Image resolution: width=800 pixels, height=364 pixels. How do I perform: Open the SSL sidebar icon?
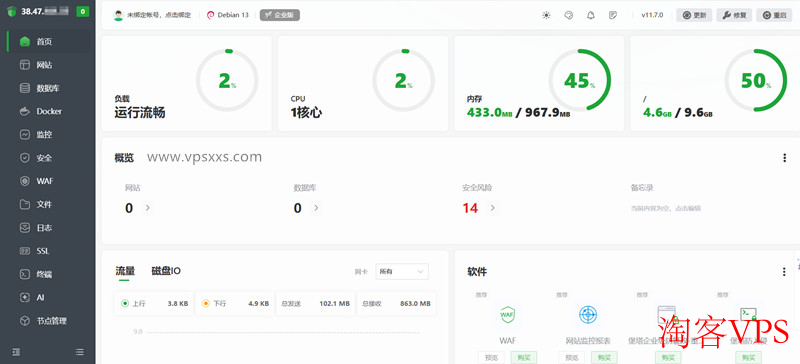(x=24, y=251)
